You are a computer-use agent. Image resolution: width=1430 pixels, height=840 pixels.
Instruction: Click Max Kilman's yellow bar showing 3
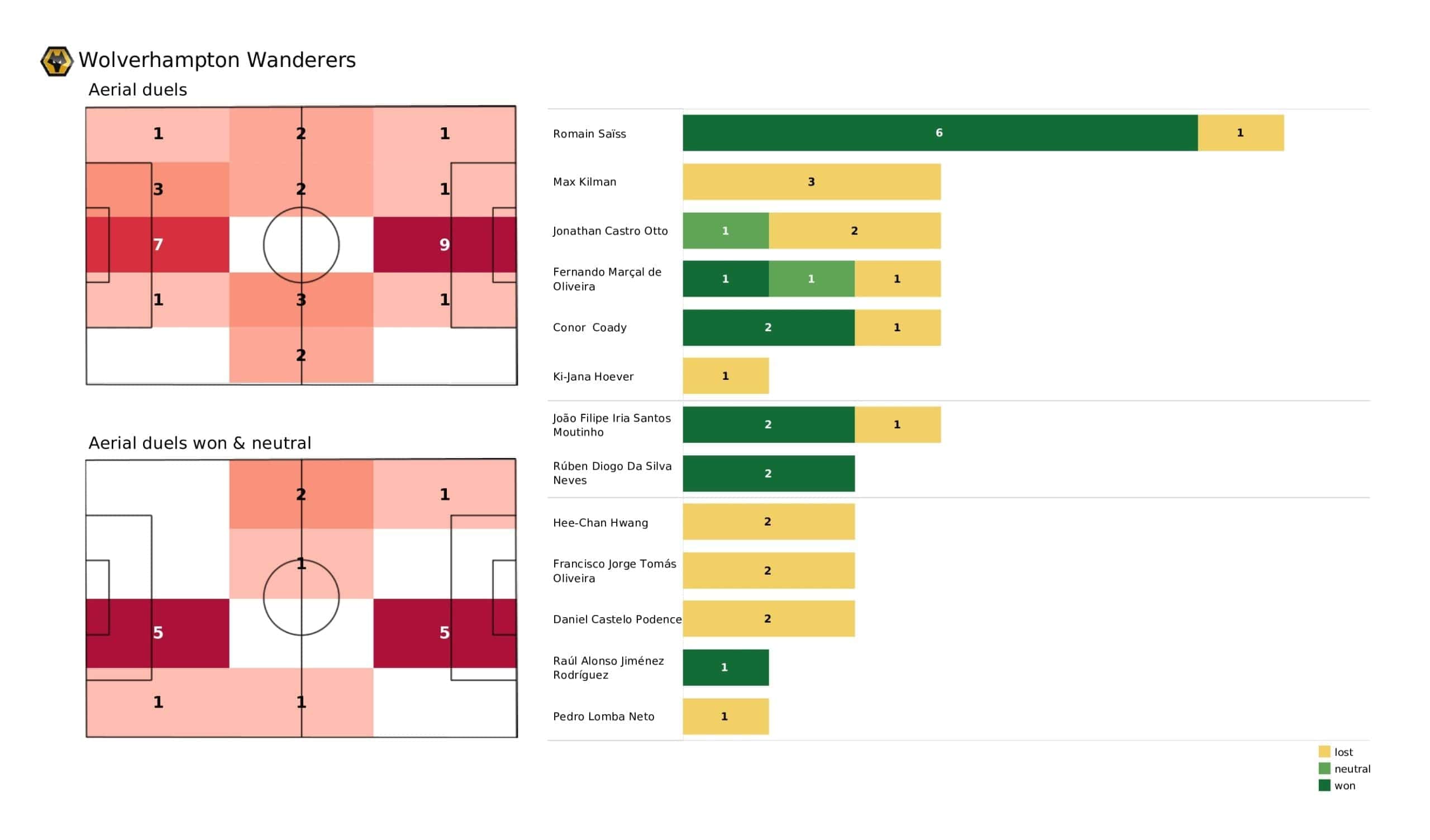[812, 182]
